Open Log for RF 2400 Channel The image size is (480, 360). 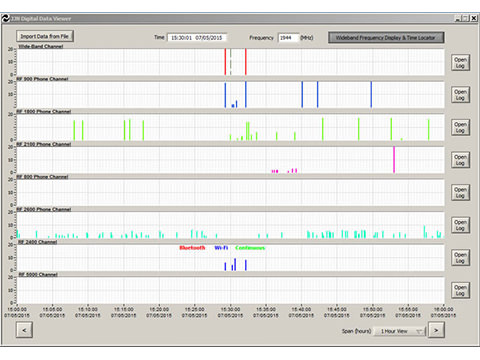(460, 257)
